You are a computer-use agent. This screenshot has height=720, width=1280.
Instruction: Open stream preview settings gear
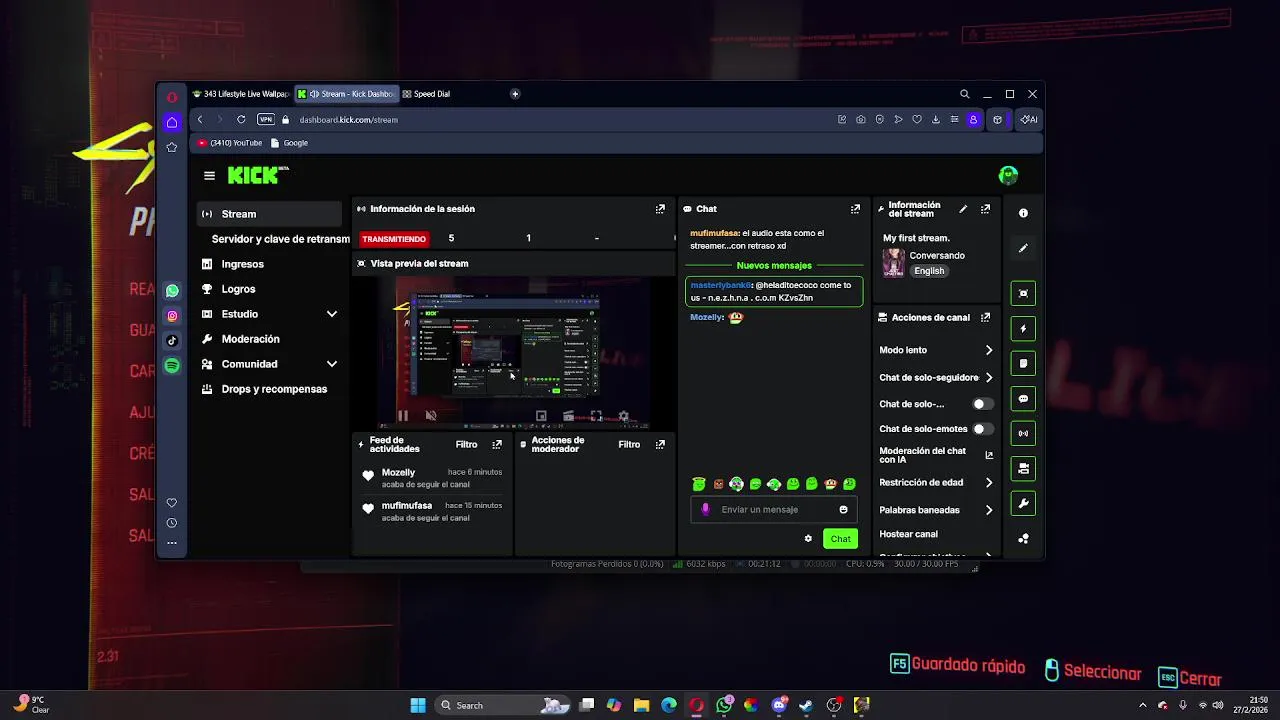click(x=623, y=416)
